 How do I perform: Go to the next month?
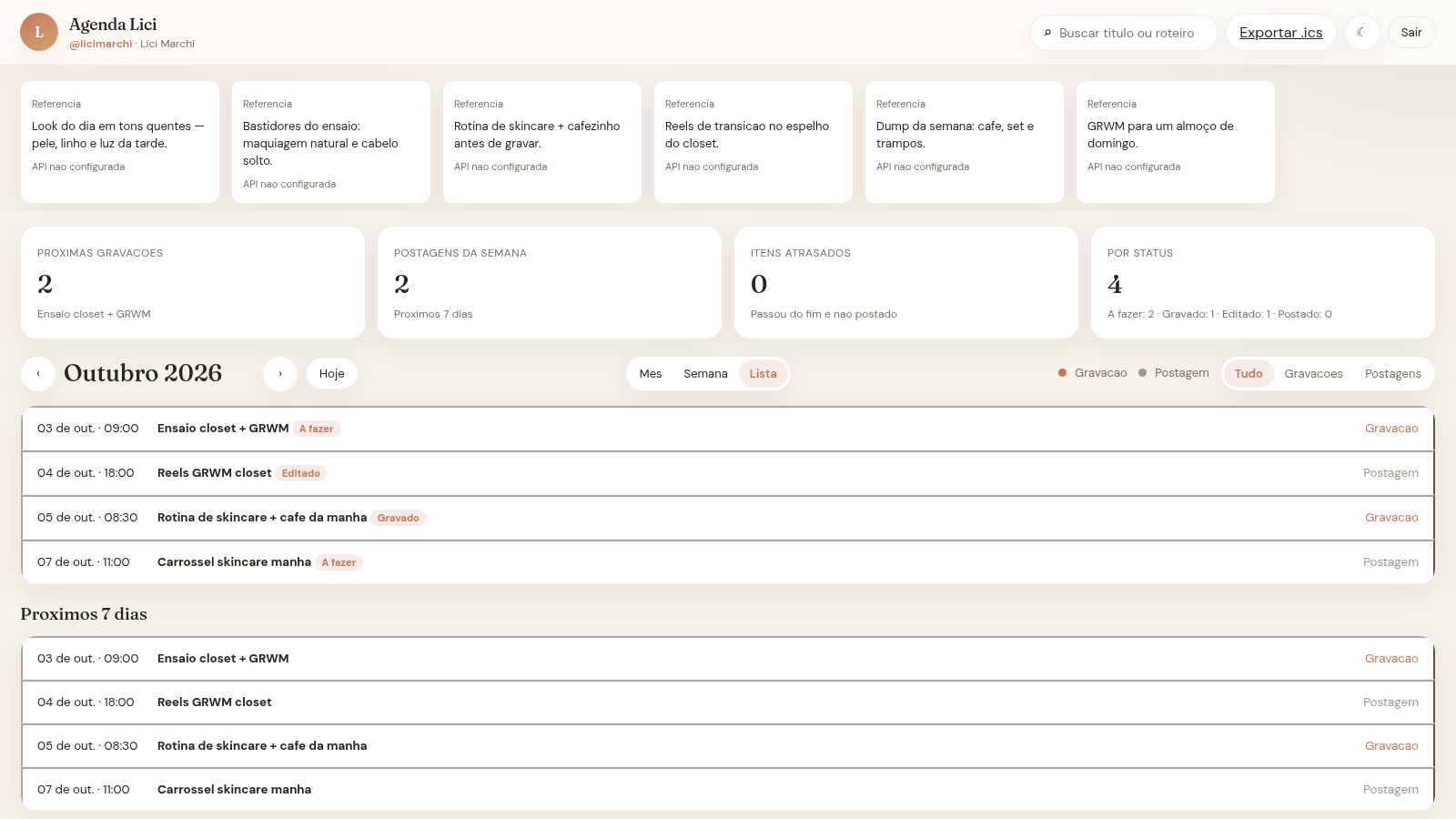[280, 374]
